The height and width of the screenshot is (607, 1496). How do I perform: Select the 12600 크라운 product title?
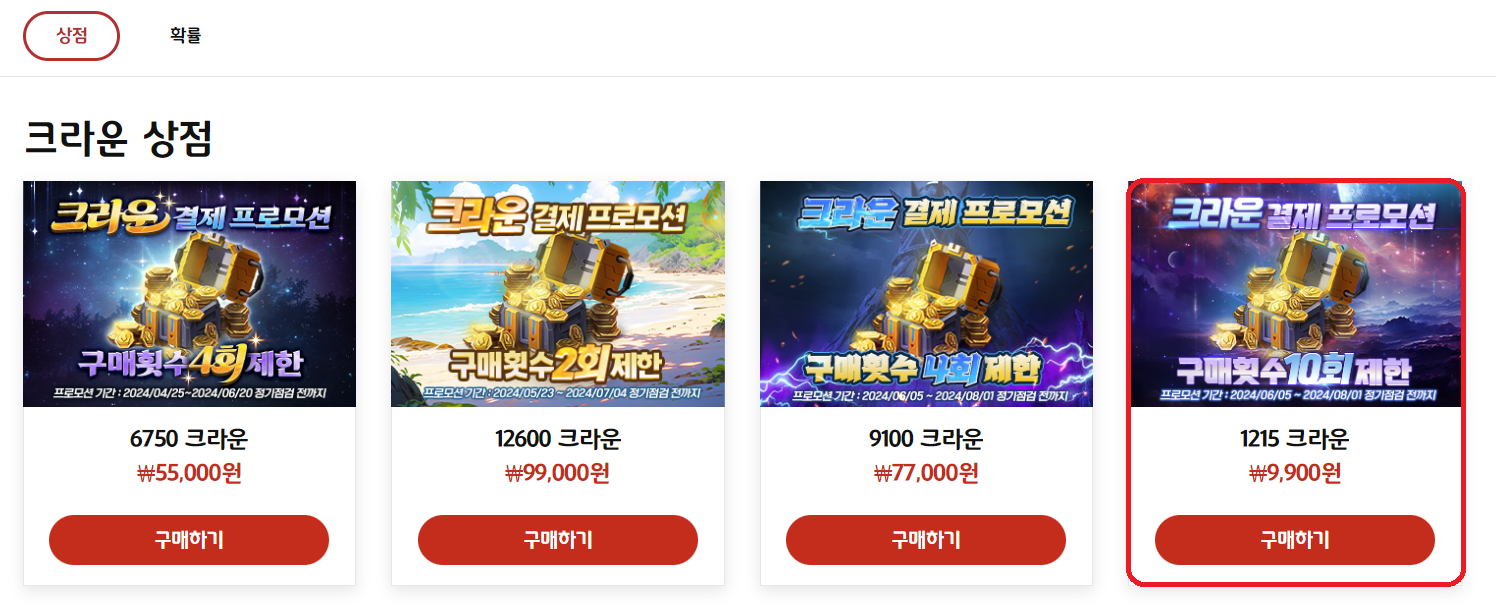coord(558,439)
